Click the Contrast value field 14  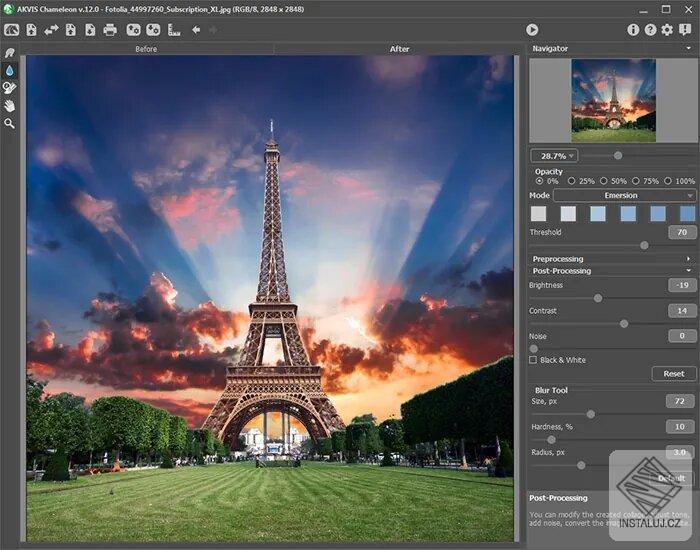pyautogui.click(x=682, y=311)
